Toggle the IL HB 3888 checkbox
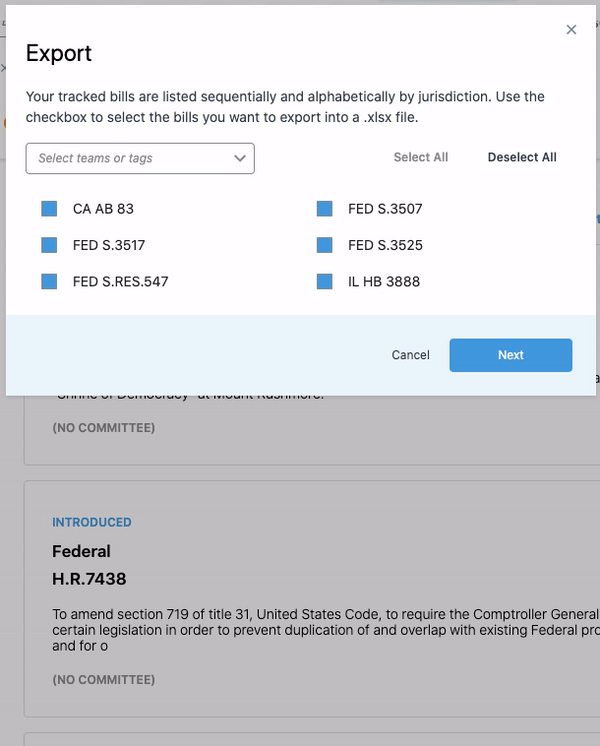Screen dimensions: 600x746 pos(324,282)
